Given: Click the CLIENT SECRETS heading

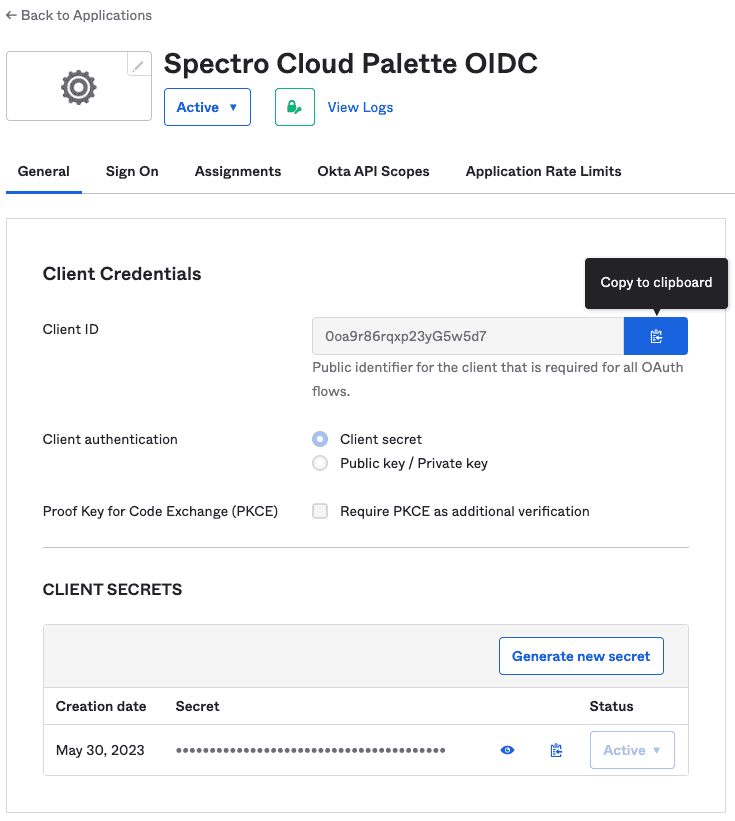Looking at the screenshot, I should pos(113,590).
